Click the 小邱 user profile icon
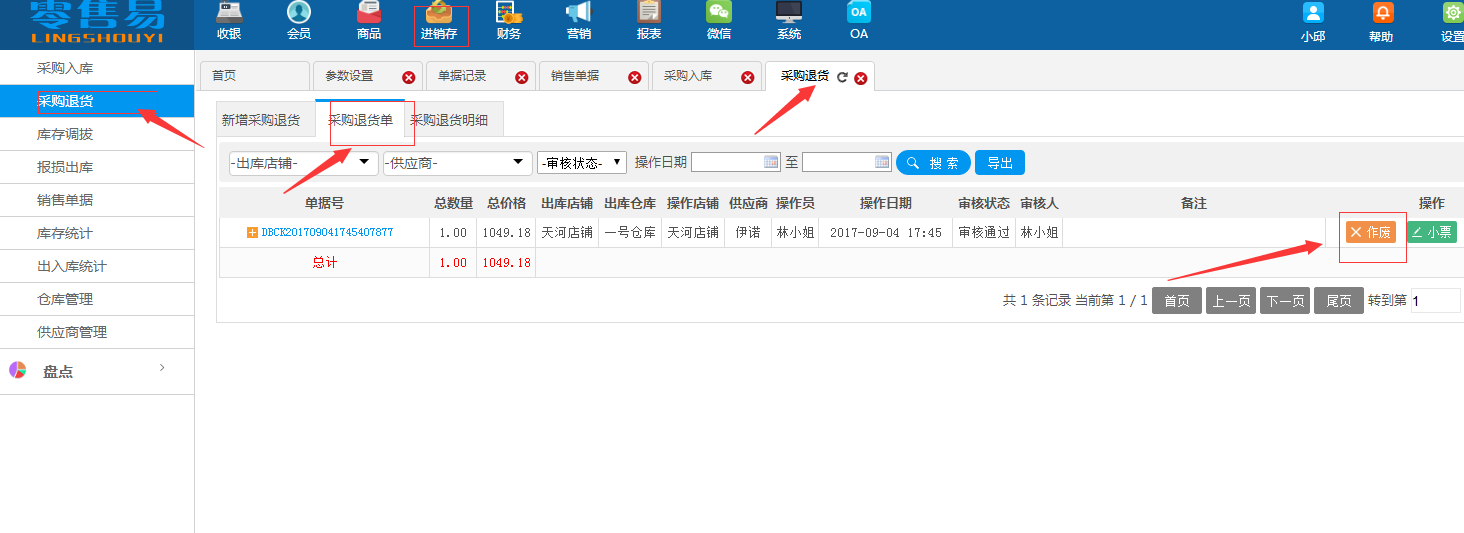 click(x=1313, y=13)
